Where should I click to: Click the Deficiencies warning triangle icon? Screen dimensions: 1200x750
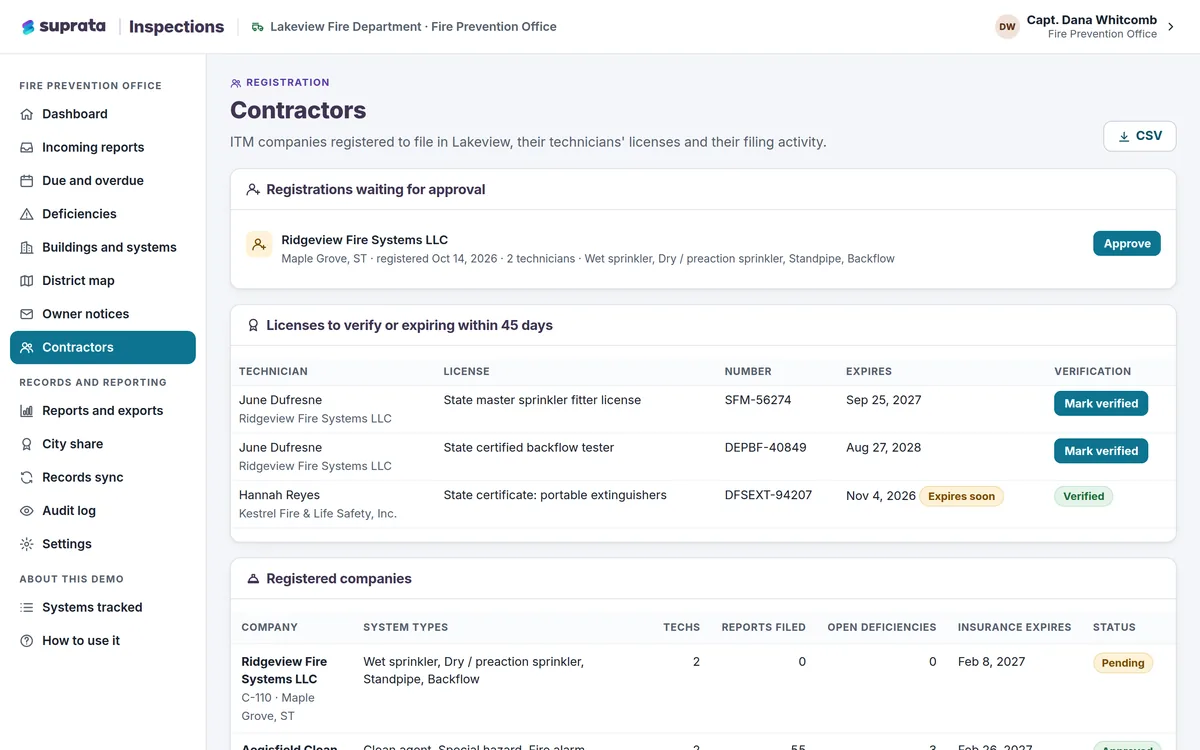(x=27, y=214)
